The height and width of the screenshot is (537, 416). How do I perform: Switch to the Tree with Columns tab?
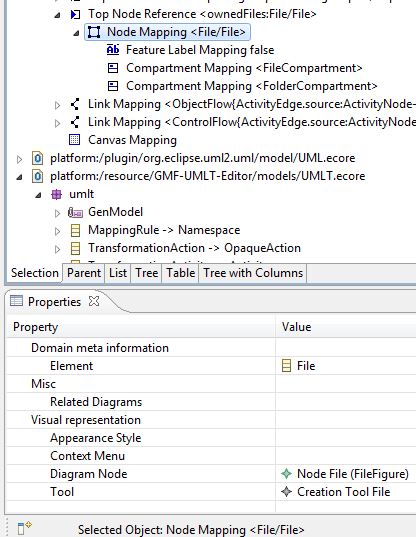point(253,273)
